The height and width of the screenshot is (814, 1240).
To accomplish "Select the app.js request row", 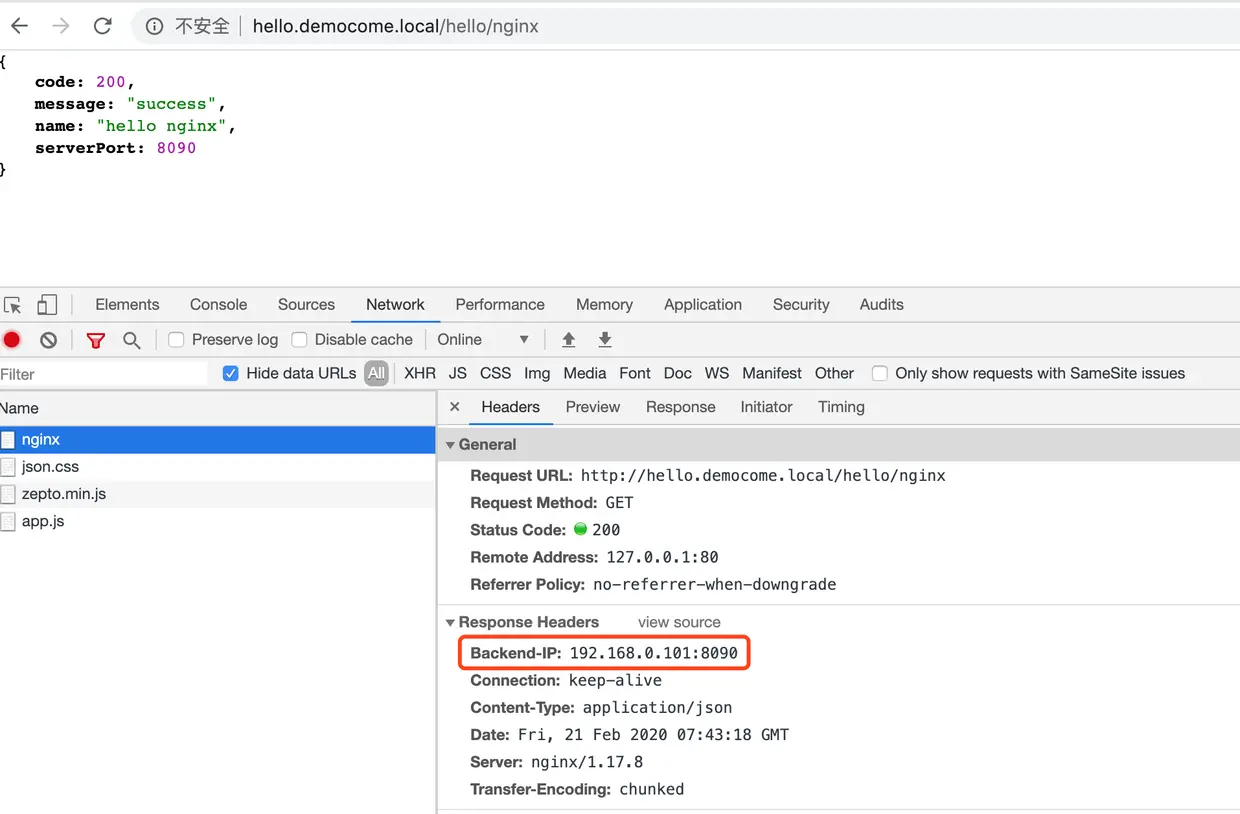I will point(217,521).
